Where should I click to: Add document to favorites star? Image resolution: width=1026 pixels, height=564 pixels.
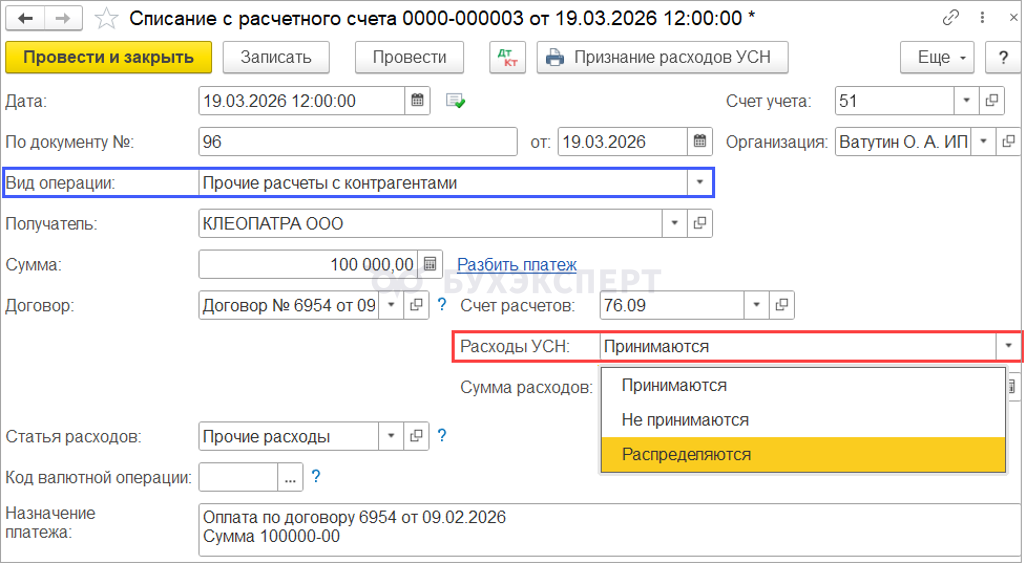click(x=106, y=18)
